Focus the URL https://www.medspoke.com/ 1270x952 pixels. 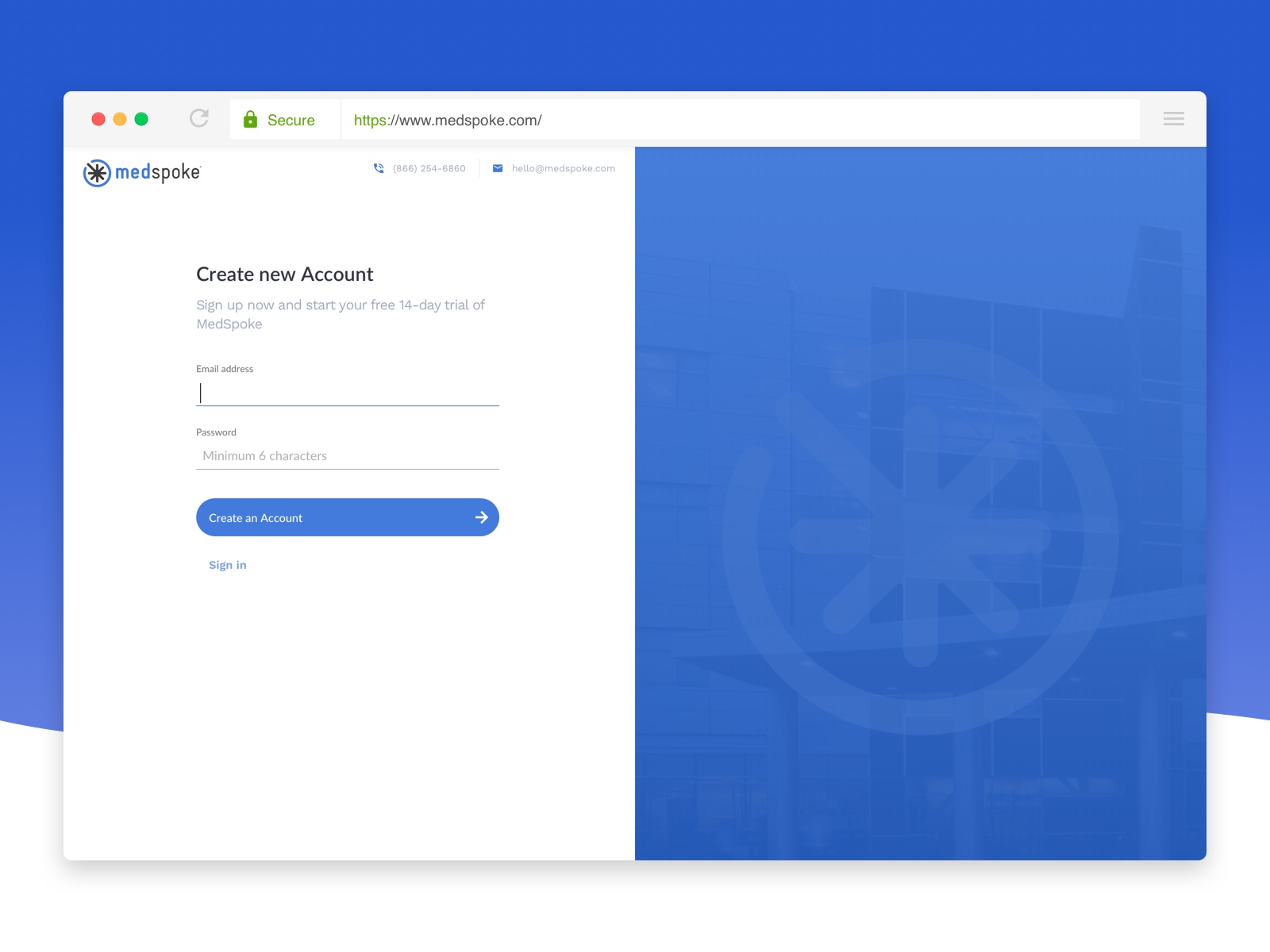click(x=448, y=120)
